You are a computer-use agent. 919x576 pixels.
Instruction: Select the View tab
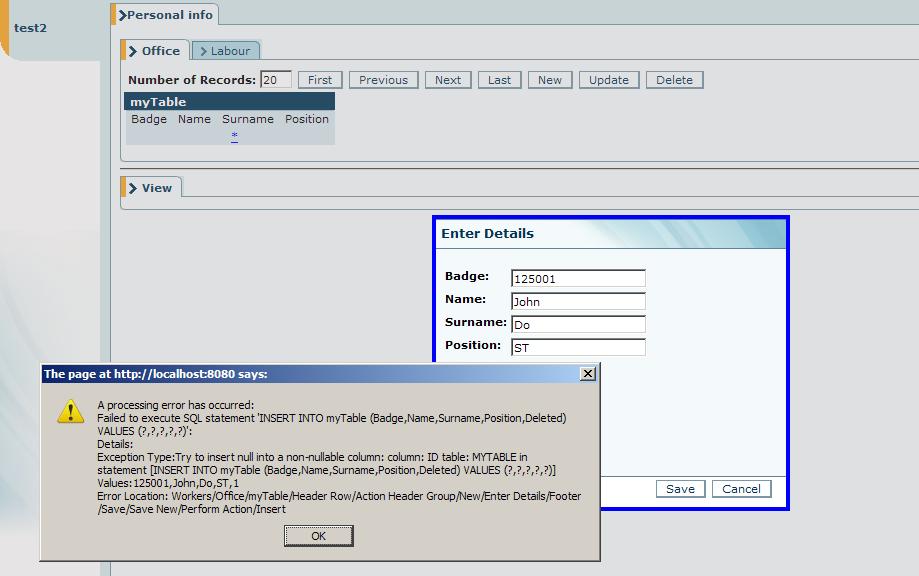(x=150, y=188)
